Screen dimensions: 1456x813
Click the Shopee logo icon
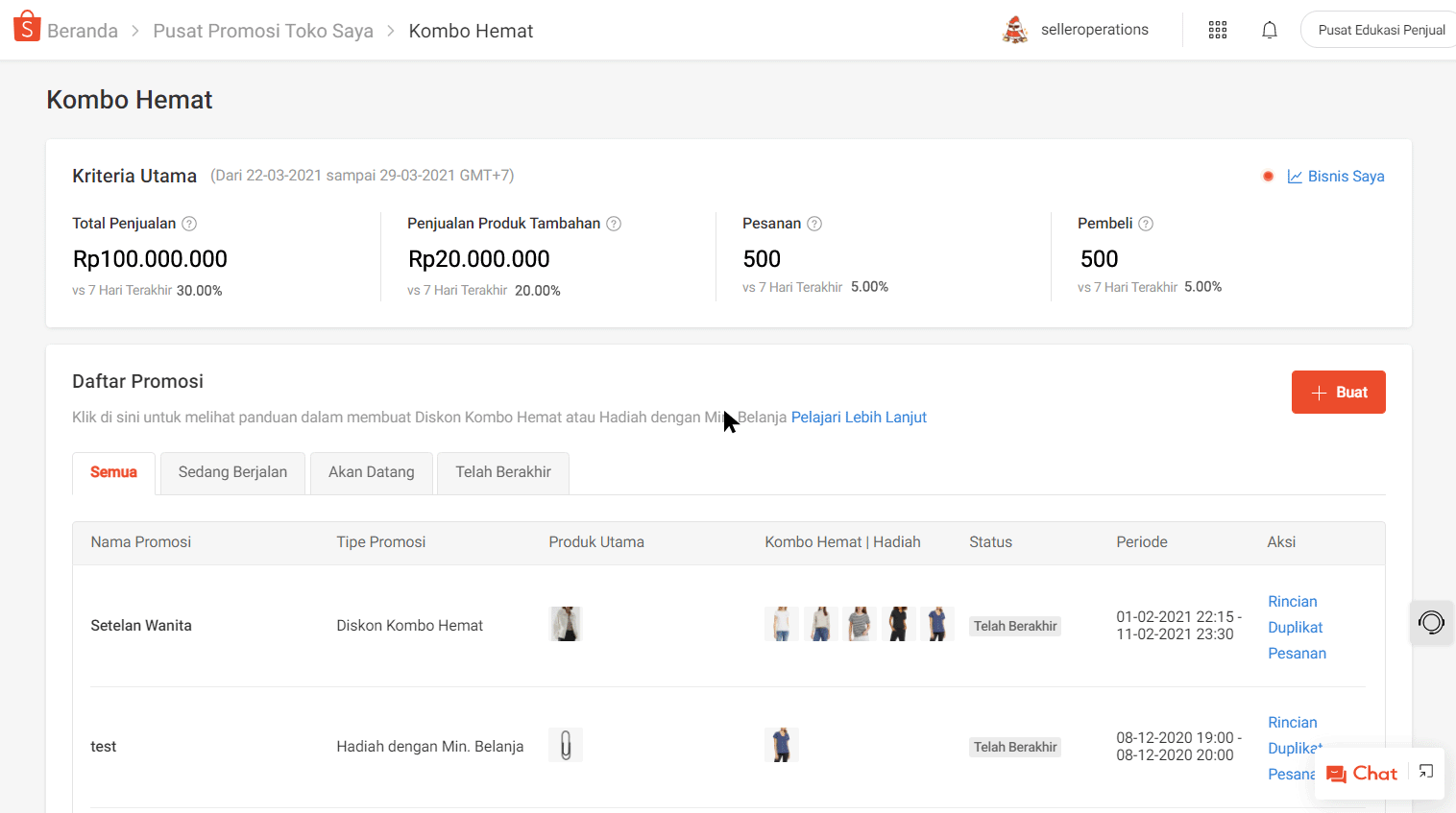click(27, 27)
